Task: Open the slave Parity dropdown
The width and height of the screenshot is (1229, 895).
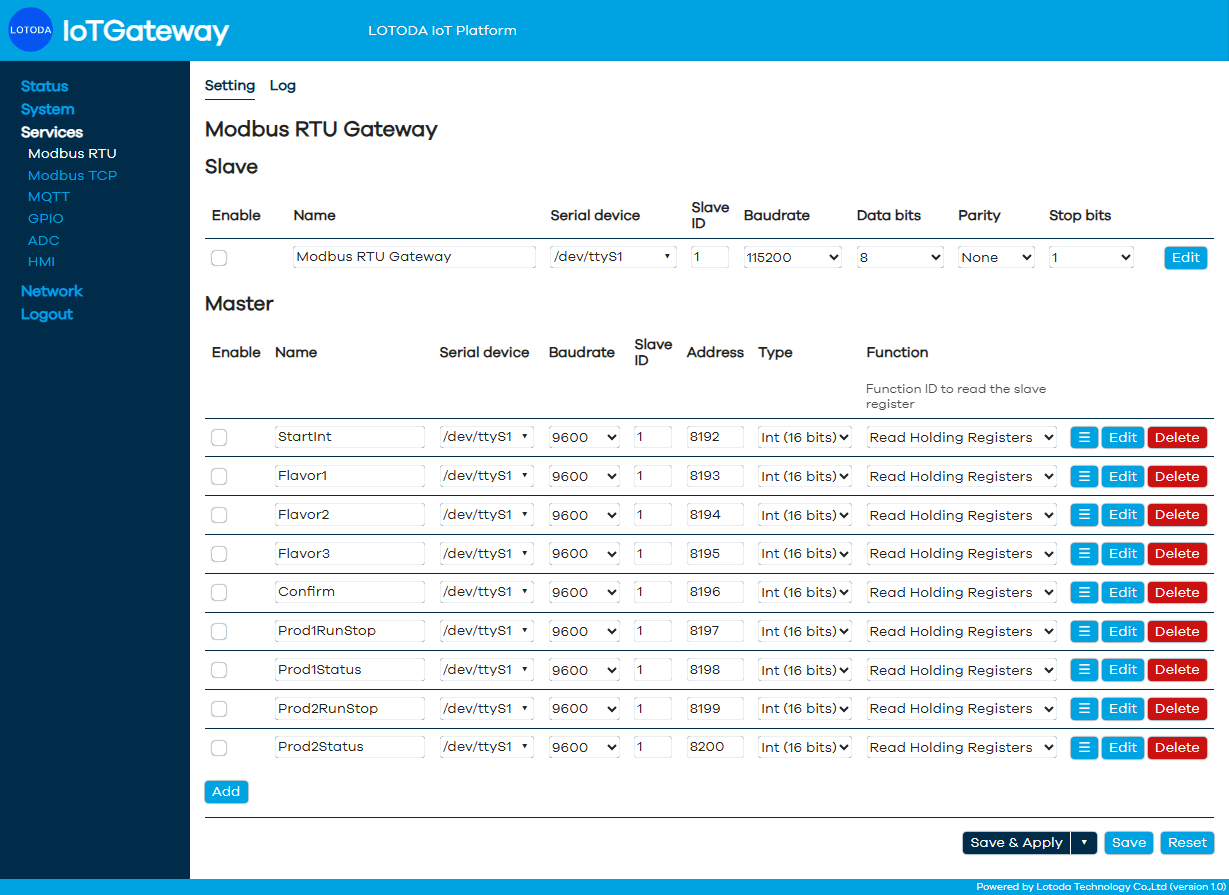Action: click(x=996, y=257)
